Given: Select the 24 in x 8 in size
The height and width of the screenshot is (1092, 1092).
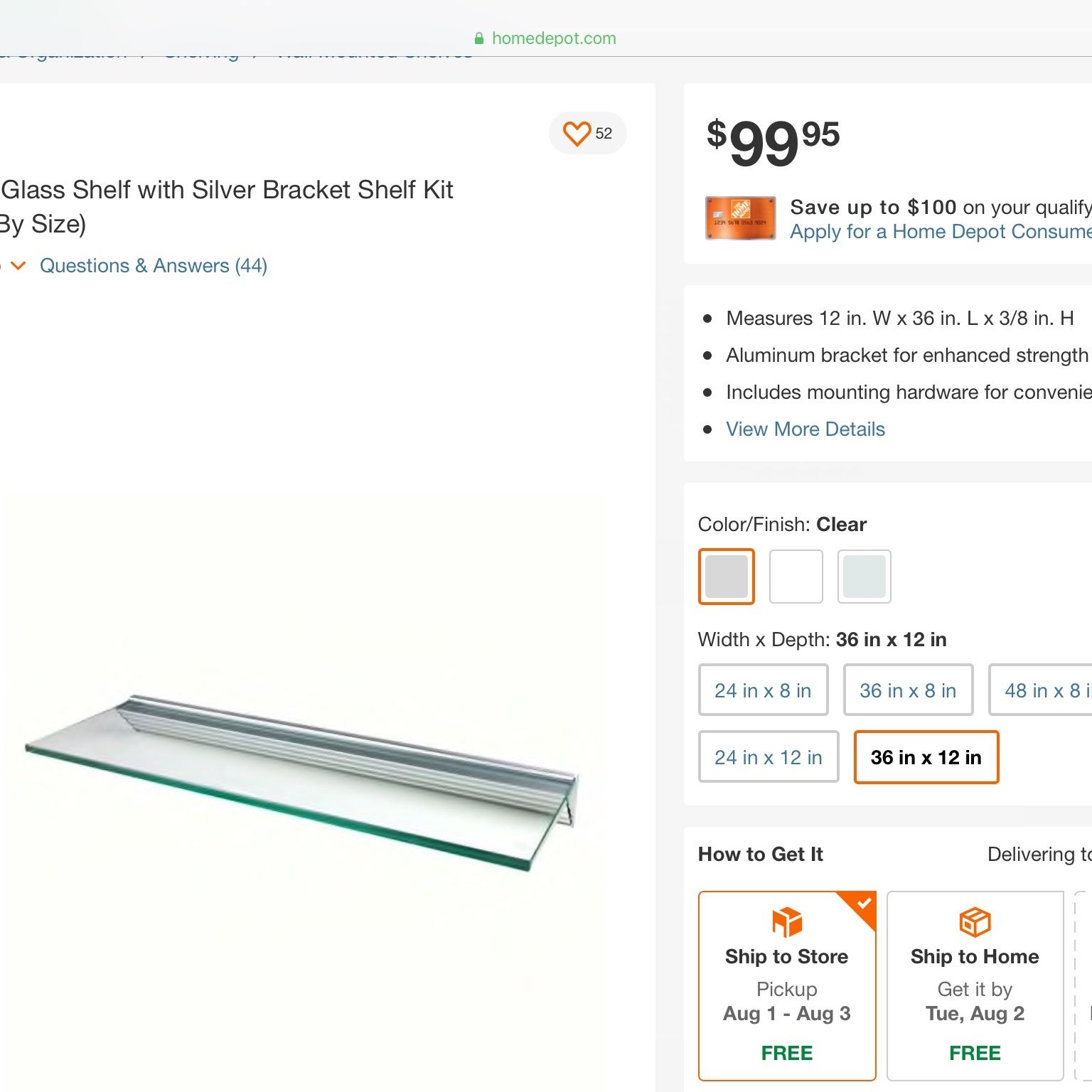Looking at the screenshot, I should [763, 690].
